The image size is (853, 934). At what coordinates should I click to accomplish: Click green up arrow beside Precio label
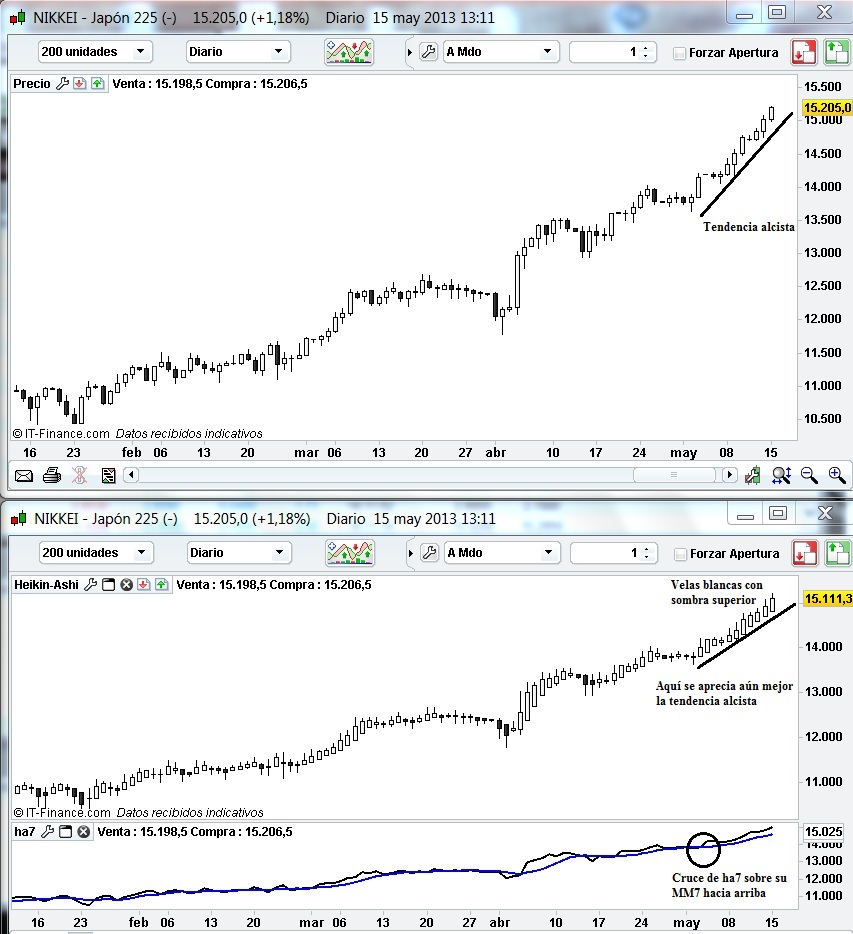97,83
